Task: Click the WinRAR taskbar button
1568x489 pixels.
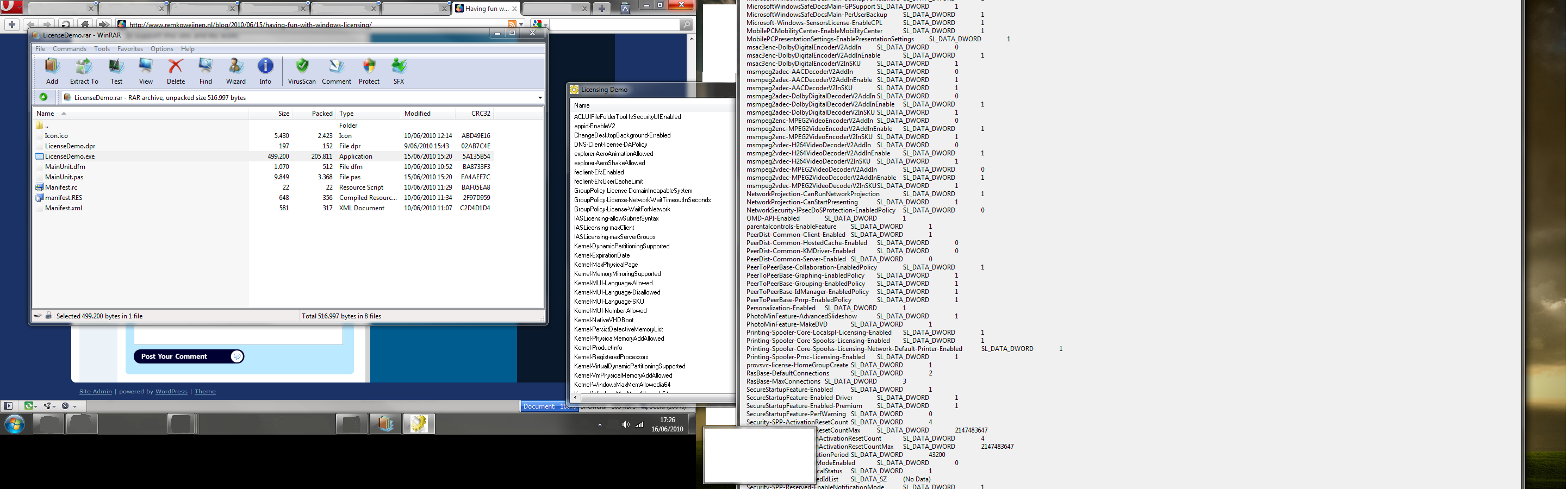Action: coord(385,424)
